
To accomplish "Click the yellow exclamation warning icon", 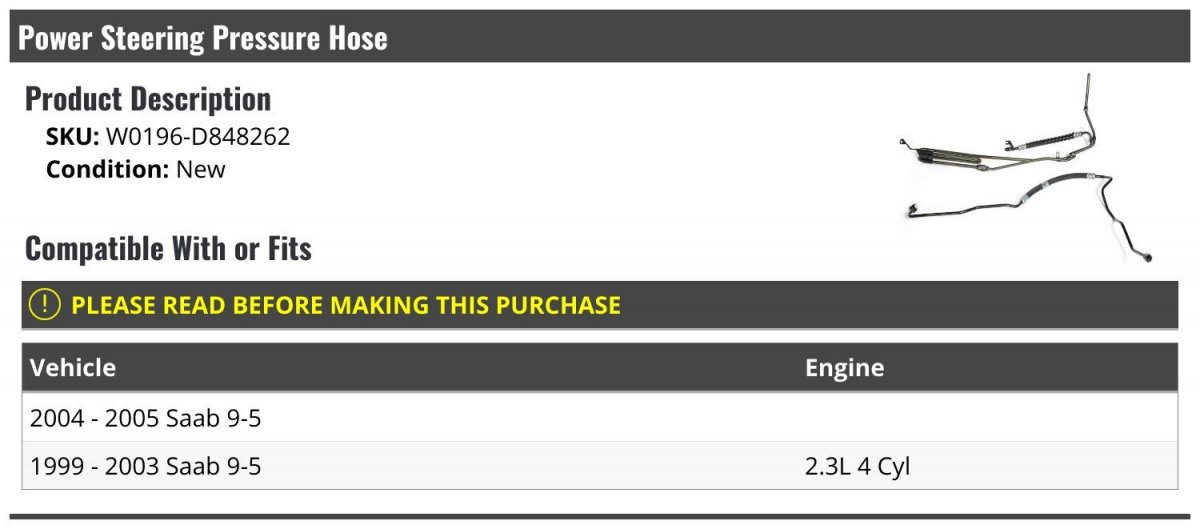I will [46, 304].
